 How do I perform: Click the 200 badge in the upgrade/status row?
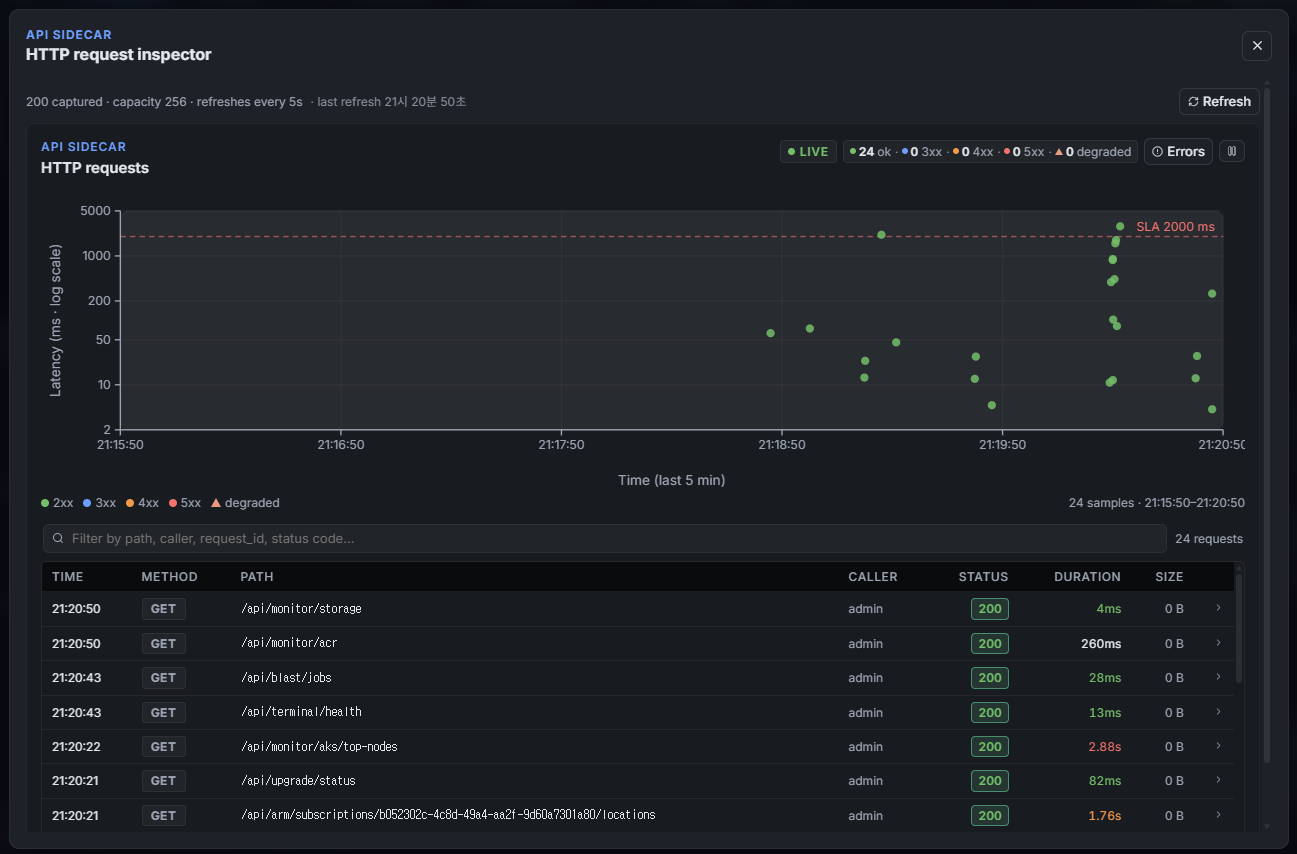click(990, 781)
